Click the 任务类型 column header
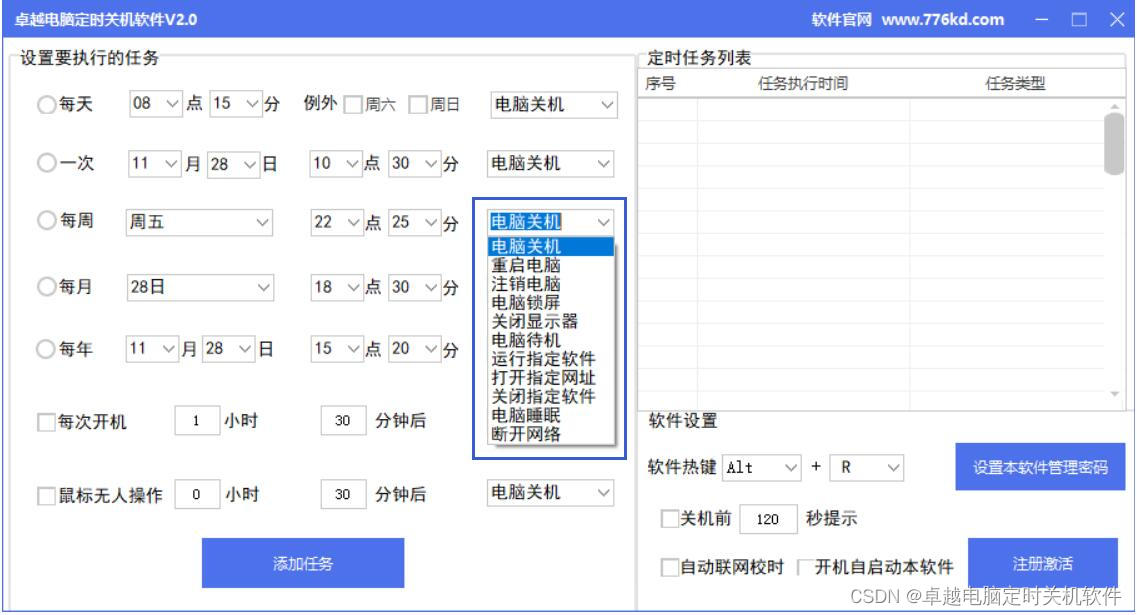 pos(1015,83)
